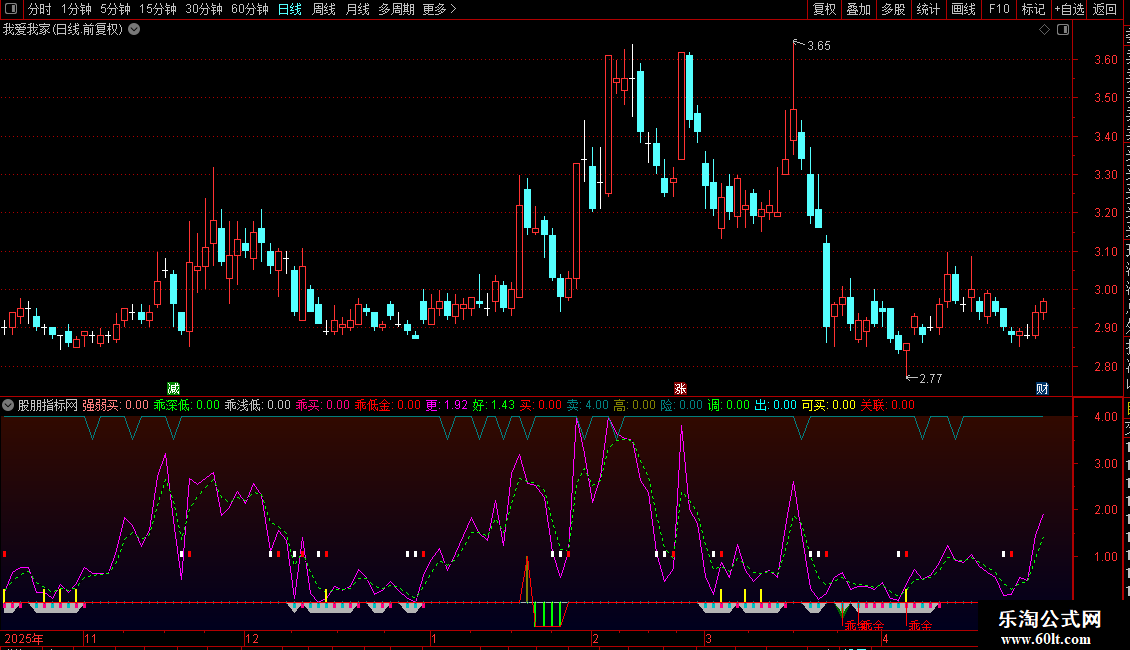Viewport: 1130px width, 650px height.
Task: Click the 返回 back button
Action: [1105, 9]
